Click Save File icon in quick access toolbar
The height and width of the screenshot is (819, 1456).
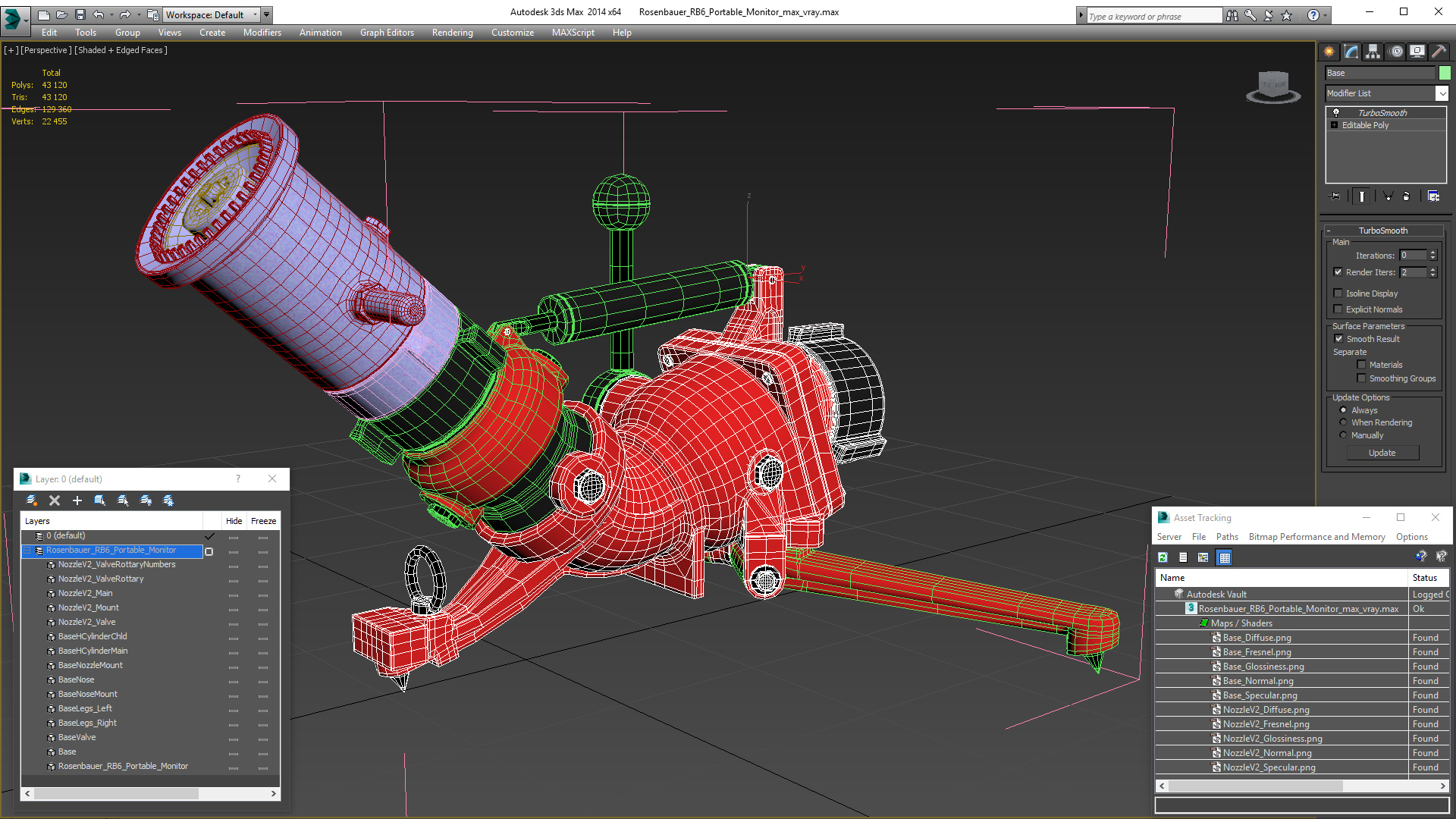80,14
